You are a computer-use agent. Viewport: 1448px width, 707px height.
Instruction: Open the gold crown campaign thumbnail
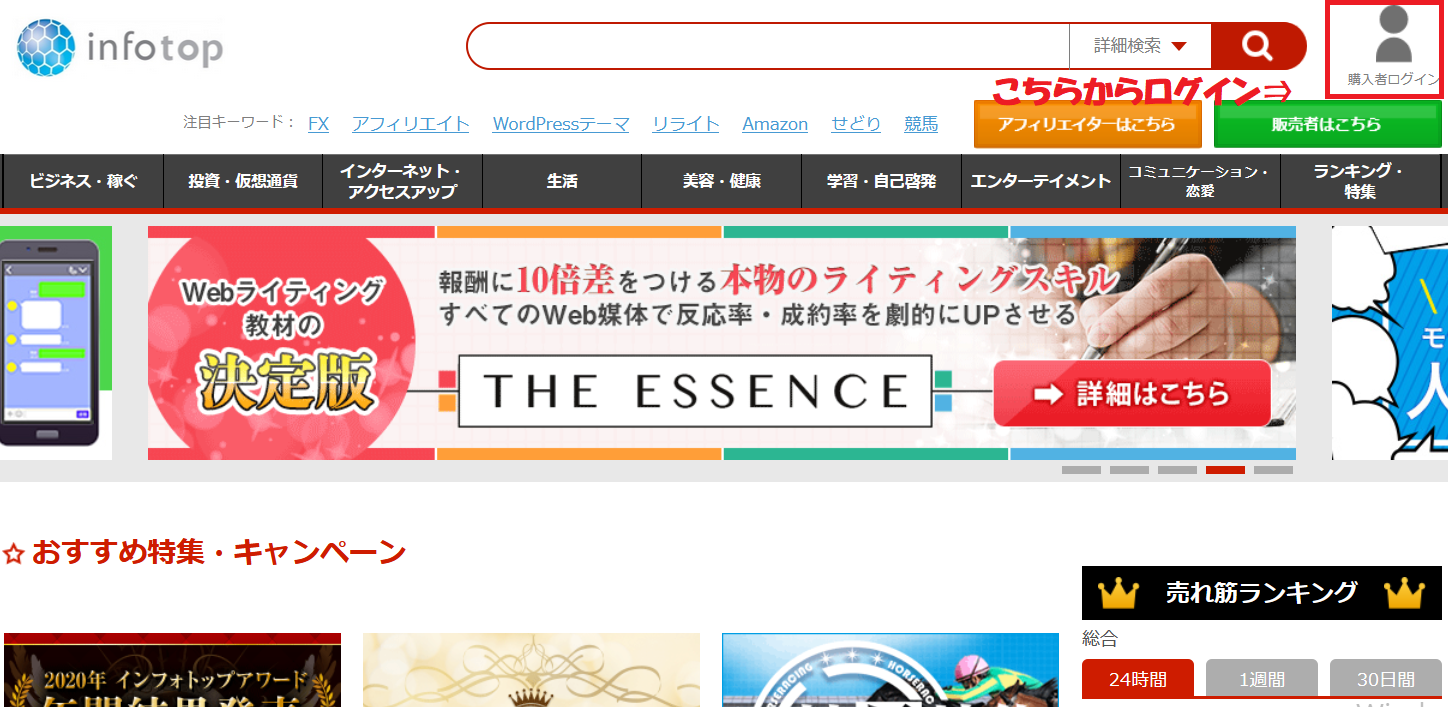pyautogui.click(x=531, y=670)
